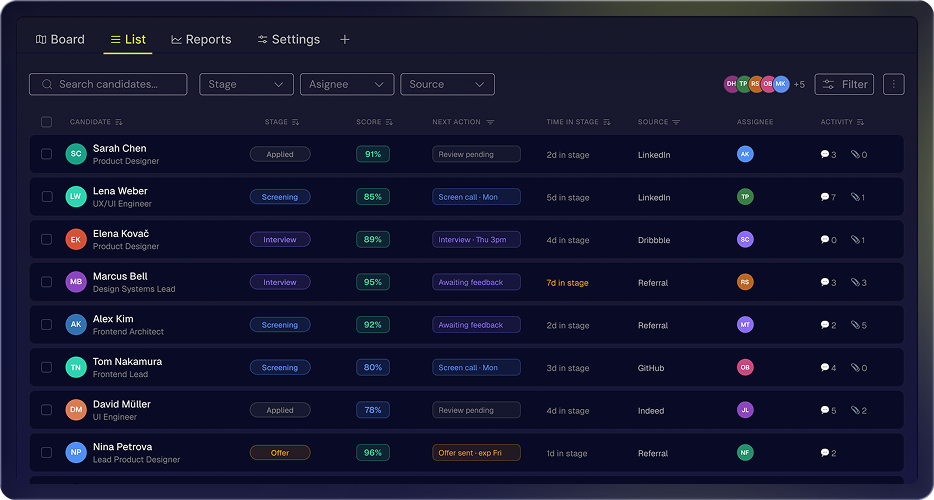The height and width of the screenshot is (500, 934).
Task: Click the 95% score for Marcus Bell
Action: click(x=373, y=282)
